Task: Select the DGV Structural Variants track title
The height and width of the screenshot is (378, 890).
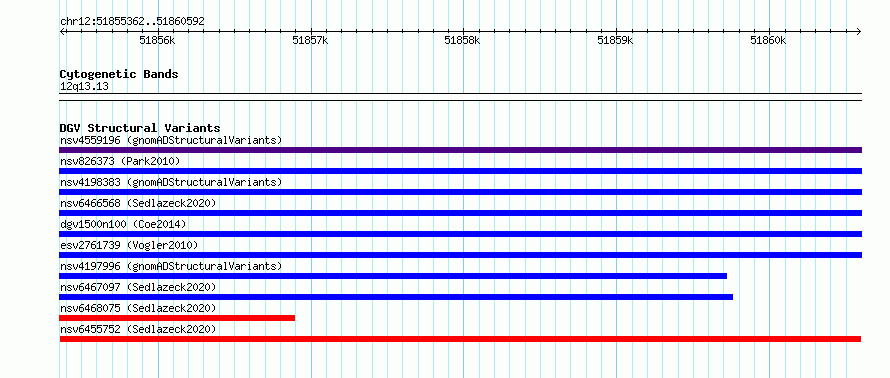Action: click(140, 128)
